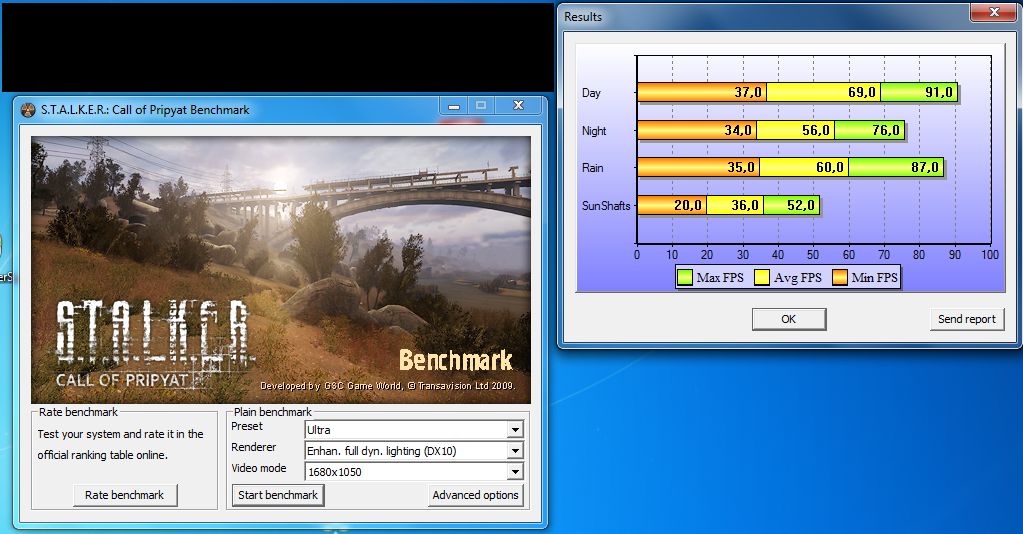Open Advanced options
The width and height of the screenshot is (1023, 534).
(475, 495)
